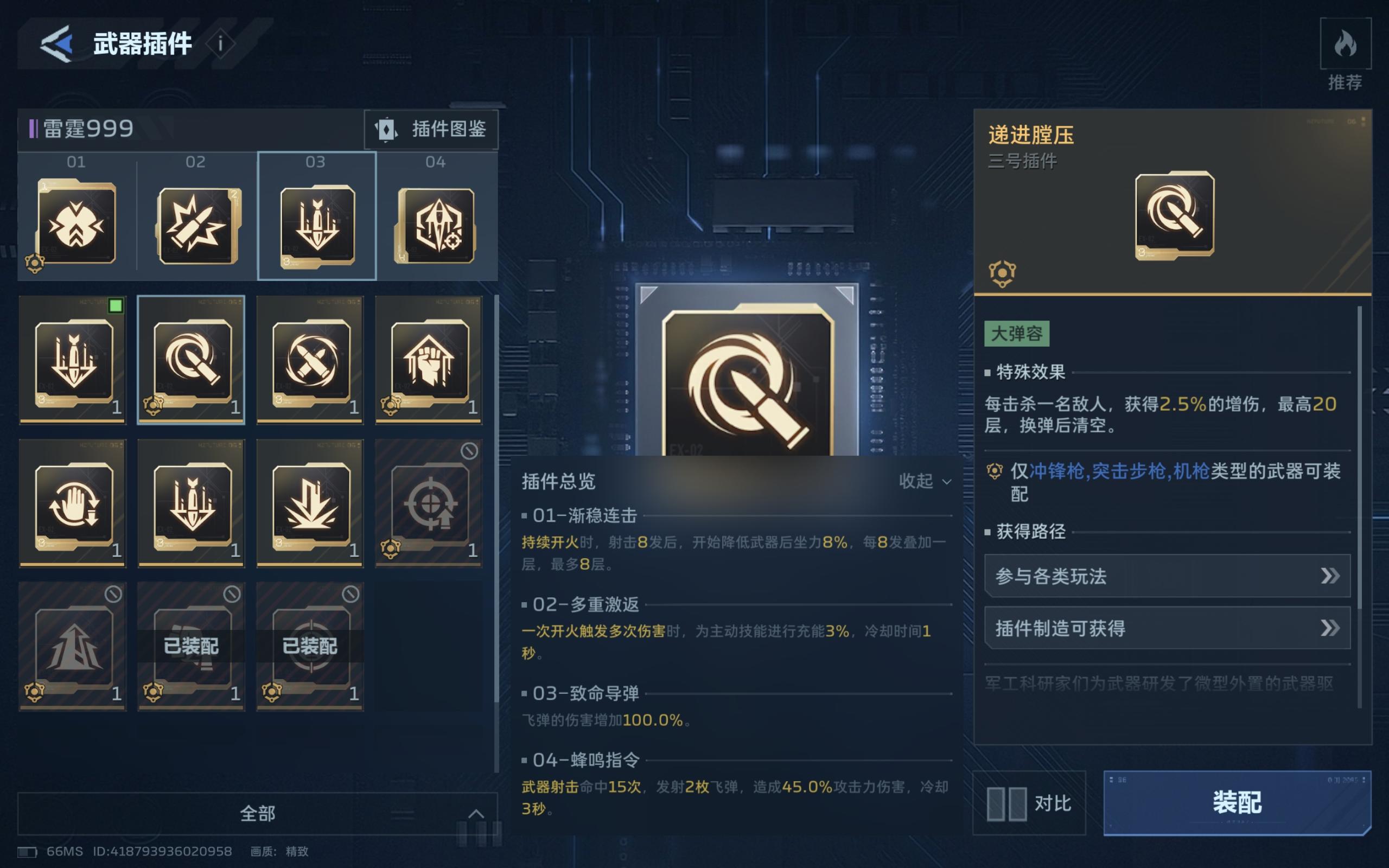
Task: Open the 插件图鉴 plugin catalog
Action: (x=431, y=129)
